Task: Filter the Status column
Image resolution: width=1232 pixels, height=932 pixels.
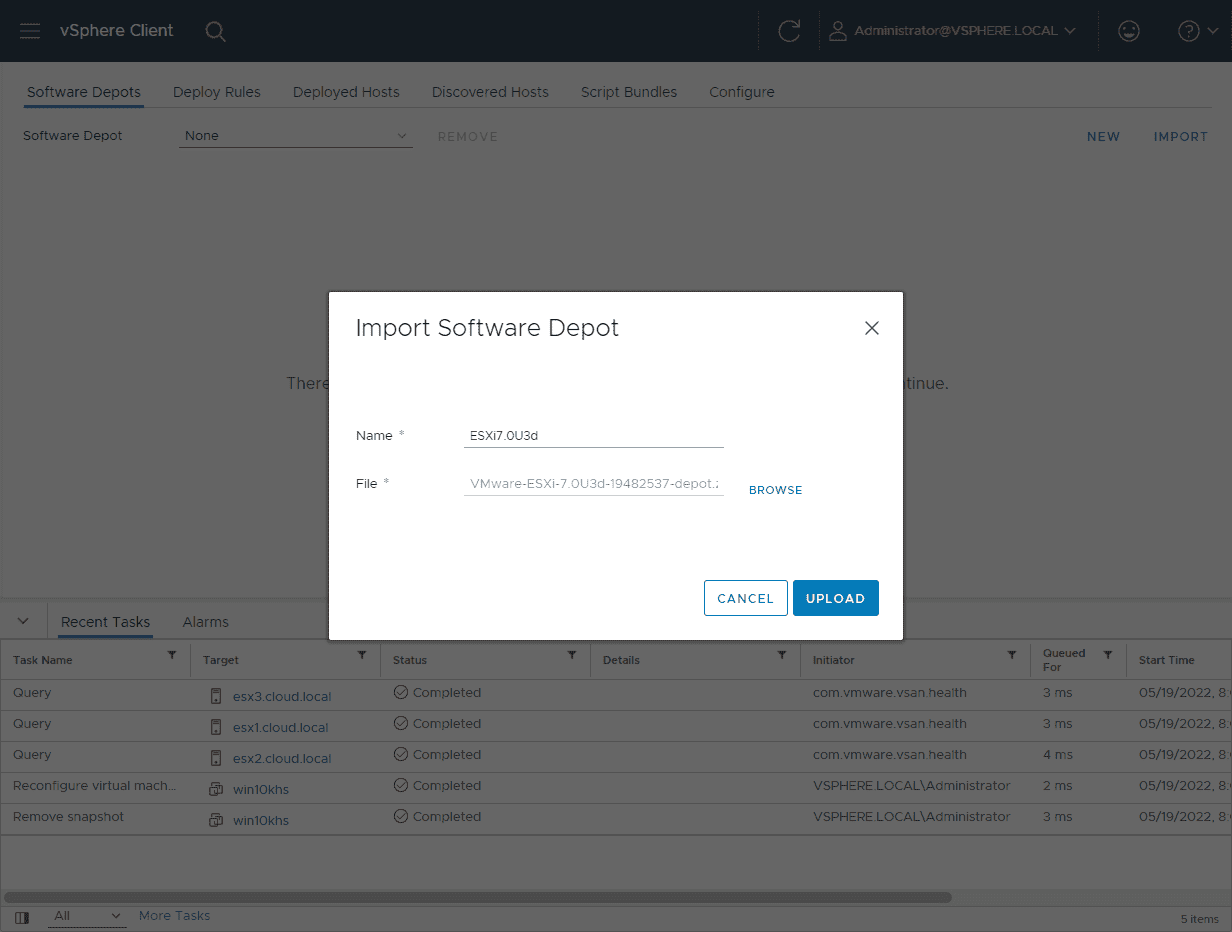Action: pos(572,655)
